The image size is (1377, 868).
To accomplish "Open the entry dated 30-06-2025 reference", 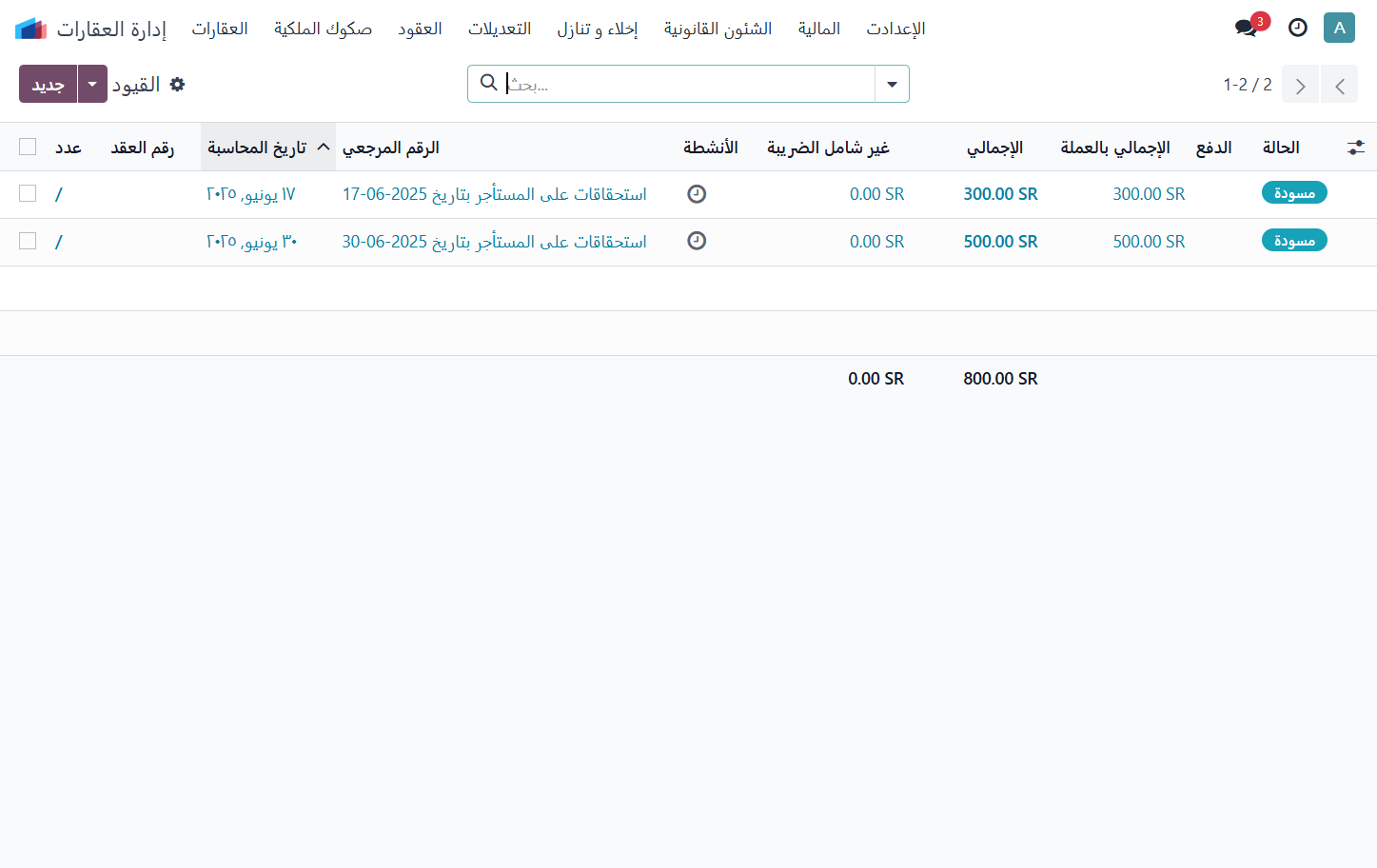I will [x=494, y=242].
